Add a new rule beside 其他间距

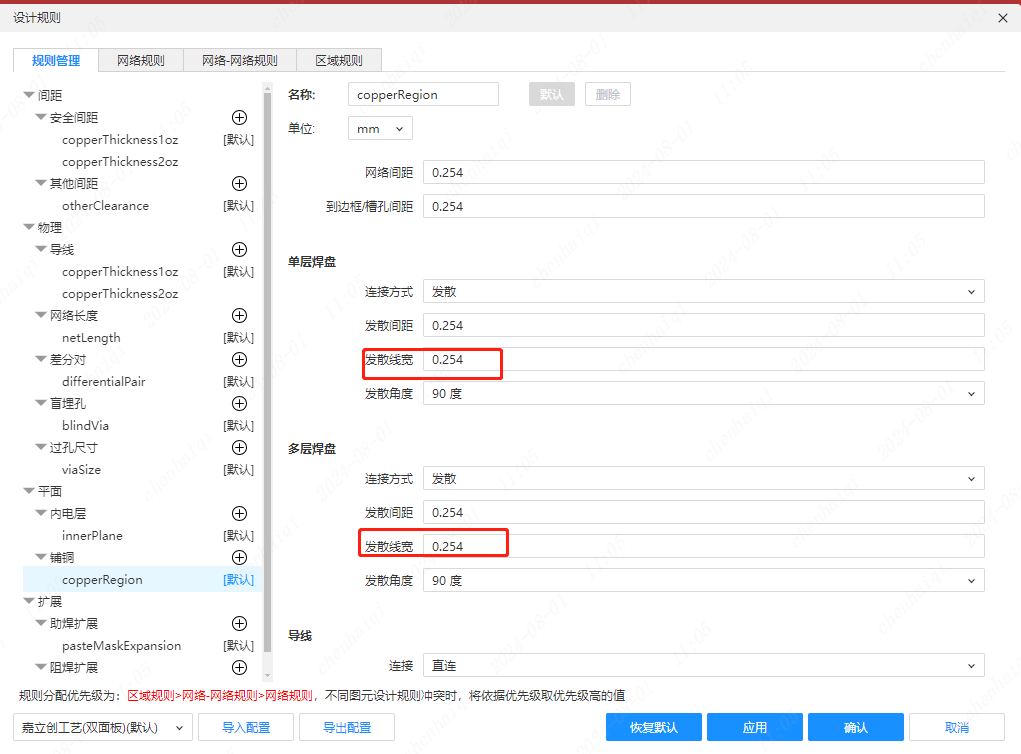pyautogui.click(x=239, y=184)
